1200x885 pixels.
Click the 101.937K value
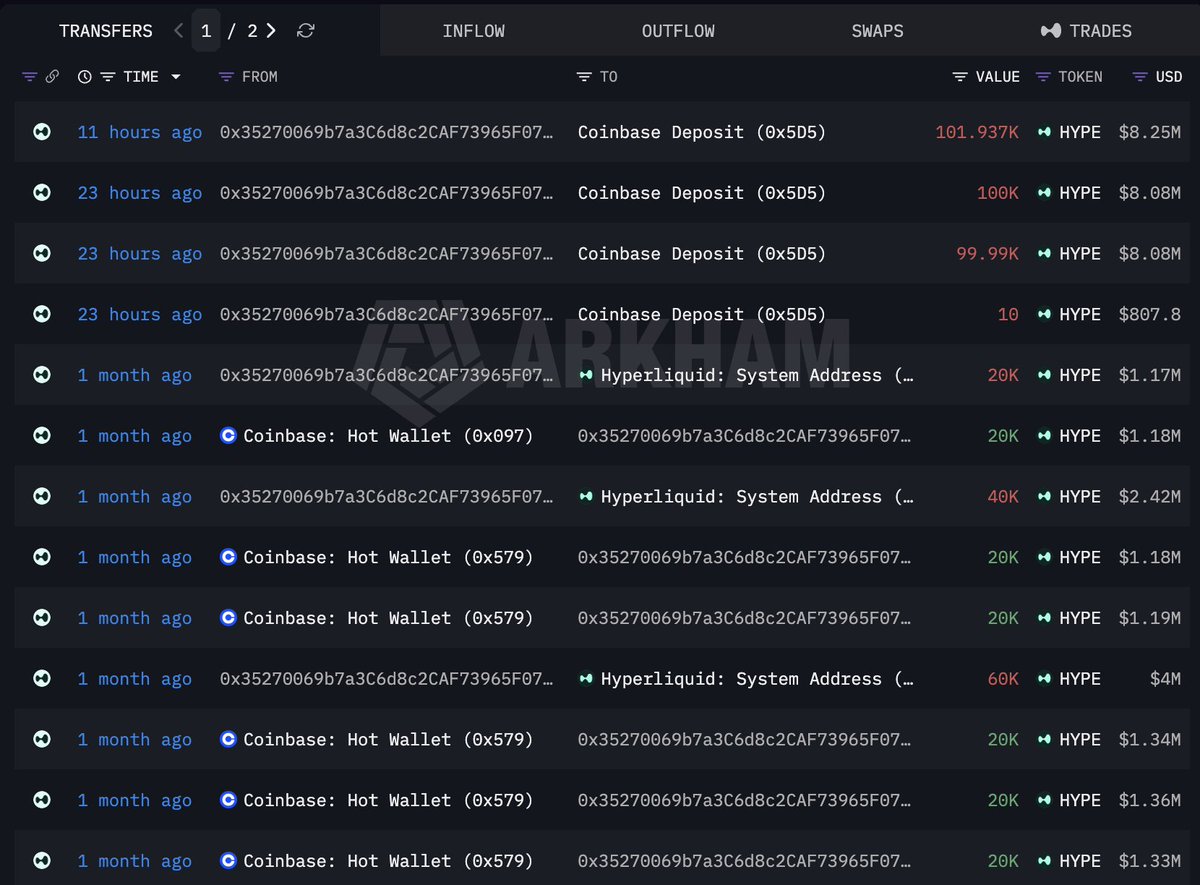click(977, 132)
